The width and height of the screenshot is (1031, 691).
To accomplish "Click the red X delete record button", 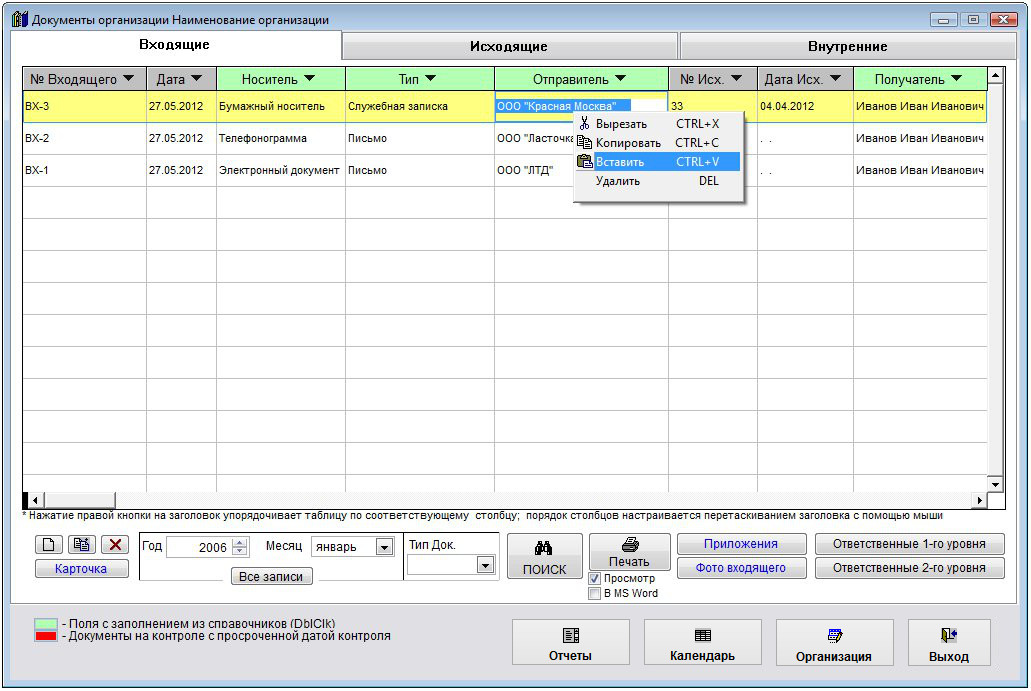I will point(116,545).
